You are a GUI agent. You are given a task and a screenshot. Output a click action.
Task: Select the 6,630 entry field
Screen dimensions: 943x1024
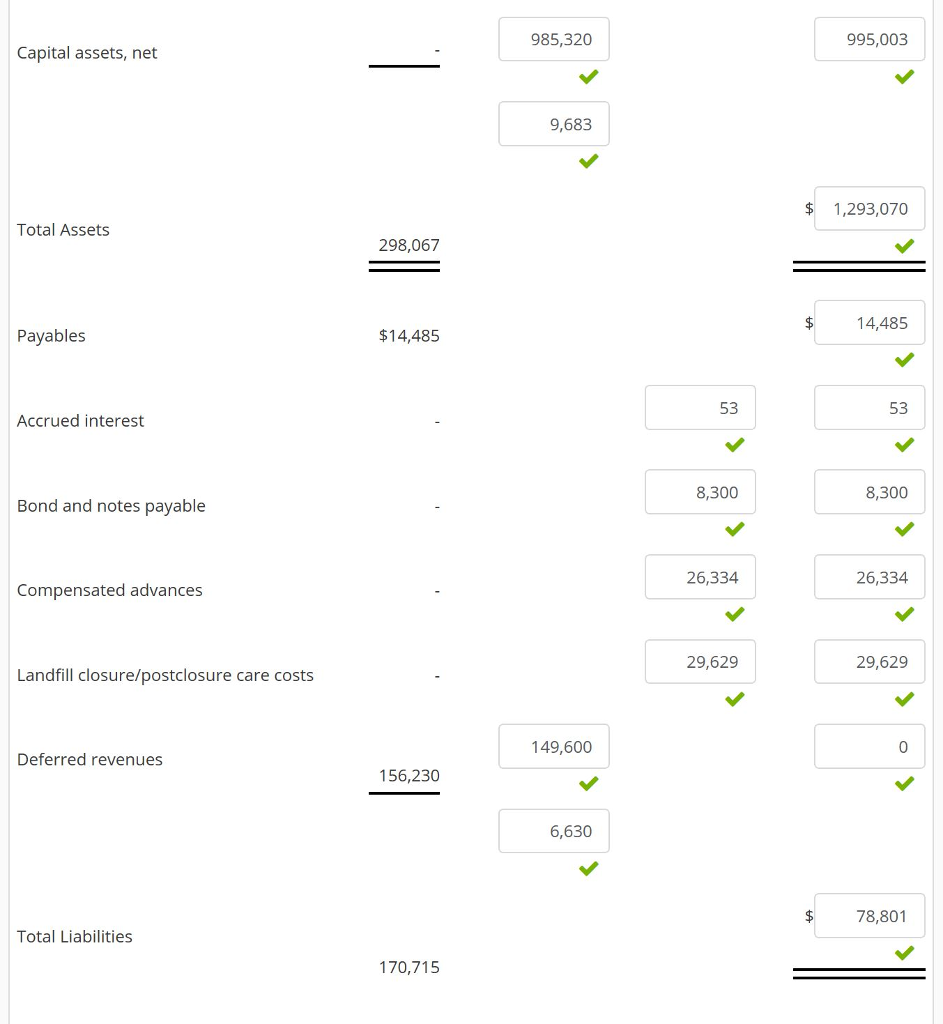pyautogui.click(x=554, y=831)
